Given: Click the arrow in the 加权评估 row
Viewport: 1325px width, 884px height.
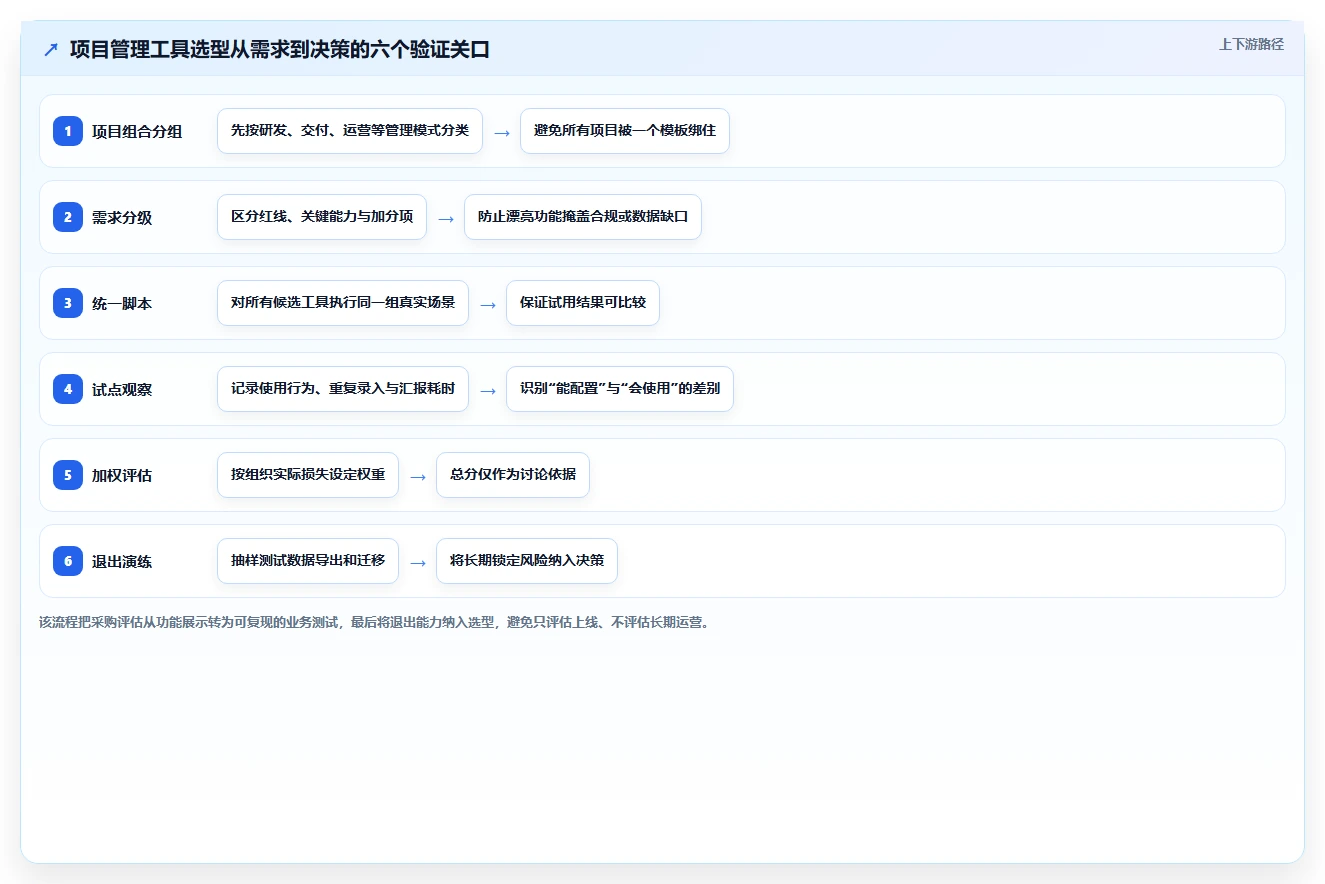Looking at the screenshot, I should (418, 476).
